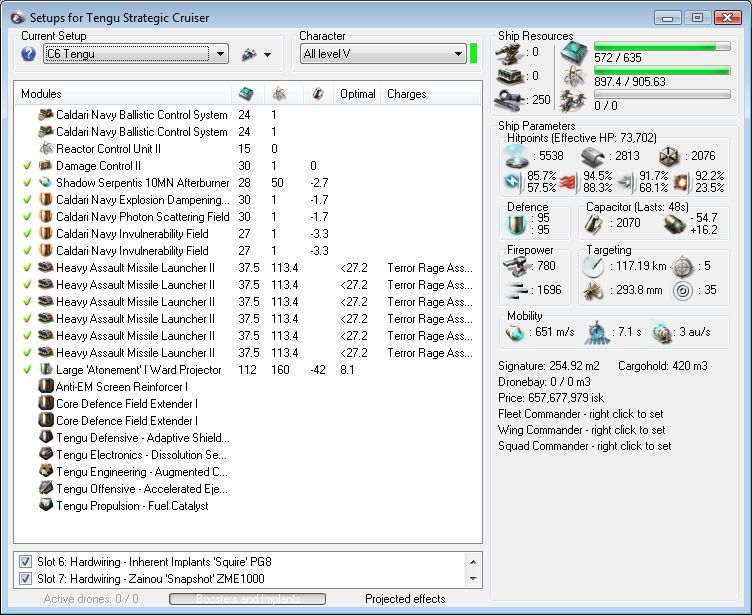Click the scan resolution icon showing 293.8 mm

click(x=593, y=290)
